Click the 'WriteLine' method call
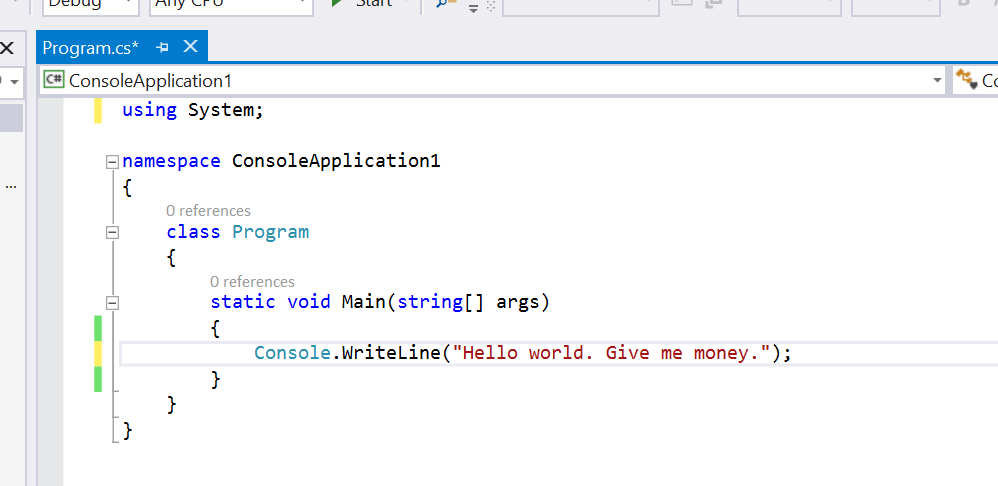Viewport: 998px width, 486px height. pyautogui.click(x=391, y=352)
